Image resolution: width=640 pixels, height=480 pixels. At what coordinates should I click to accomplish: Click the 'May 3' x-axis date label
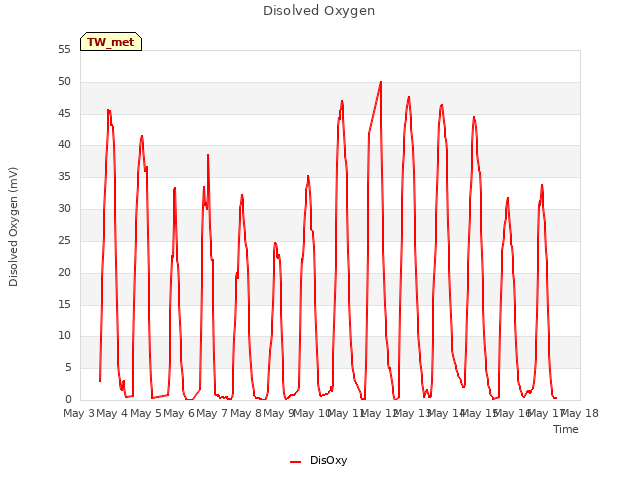(x=79, y=413)
